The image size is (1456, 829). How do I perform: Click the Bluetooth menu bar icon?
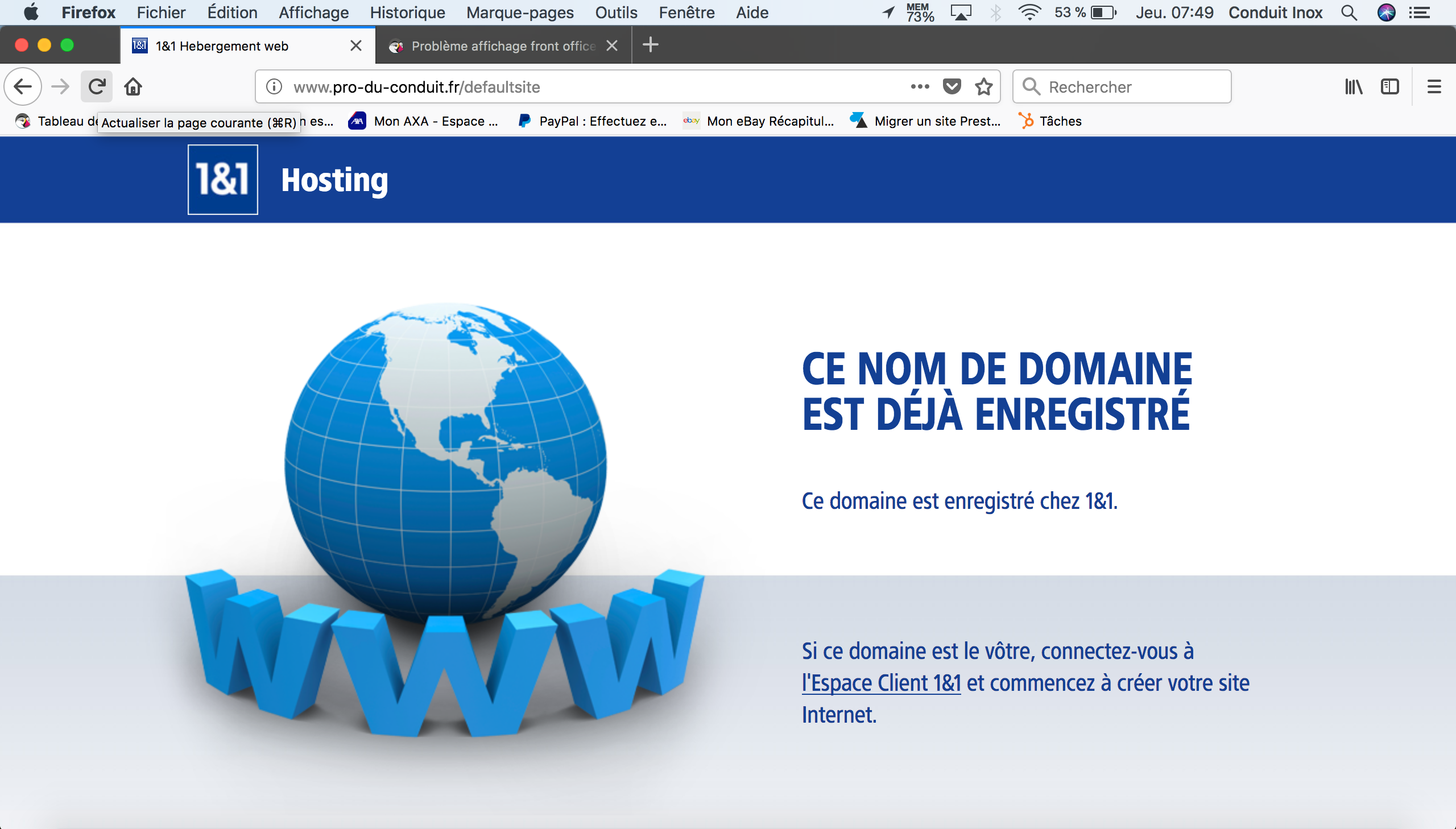[x=995, y=12]
